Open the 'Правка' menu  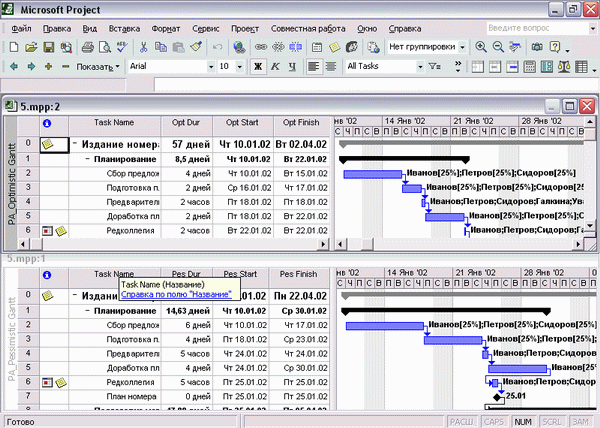(x=57, y=29)
